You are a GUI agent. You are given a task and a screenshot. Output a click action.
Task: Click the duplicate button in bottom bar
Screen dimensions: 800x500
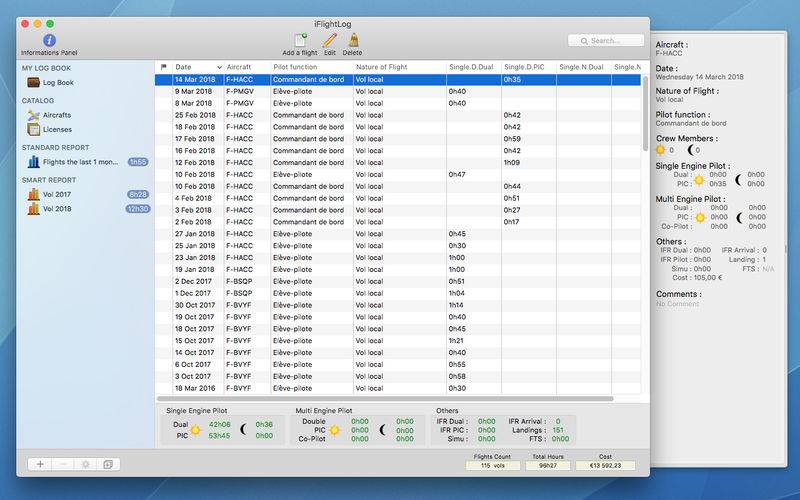108,464
